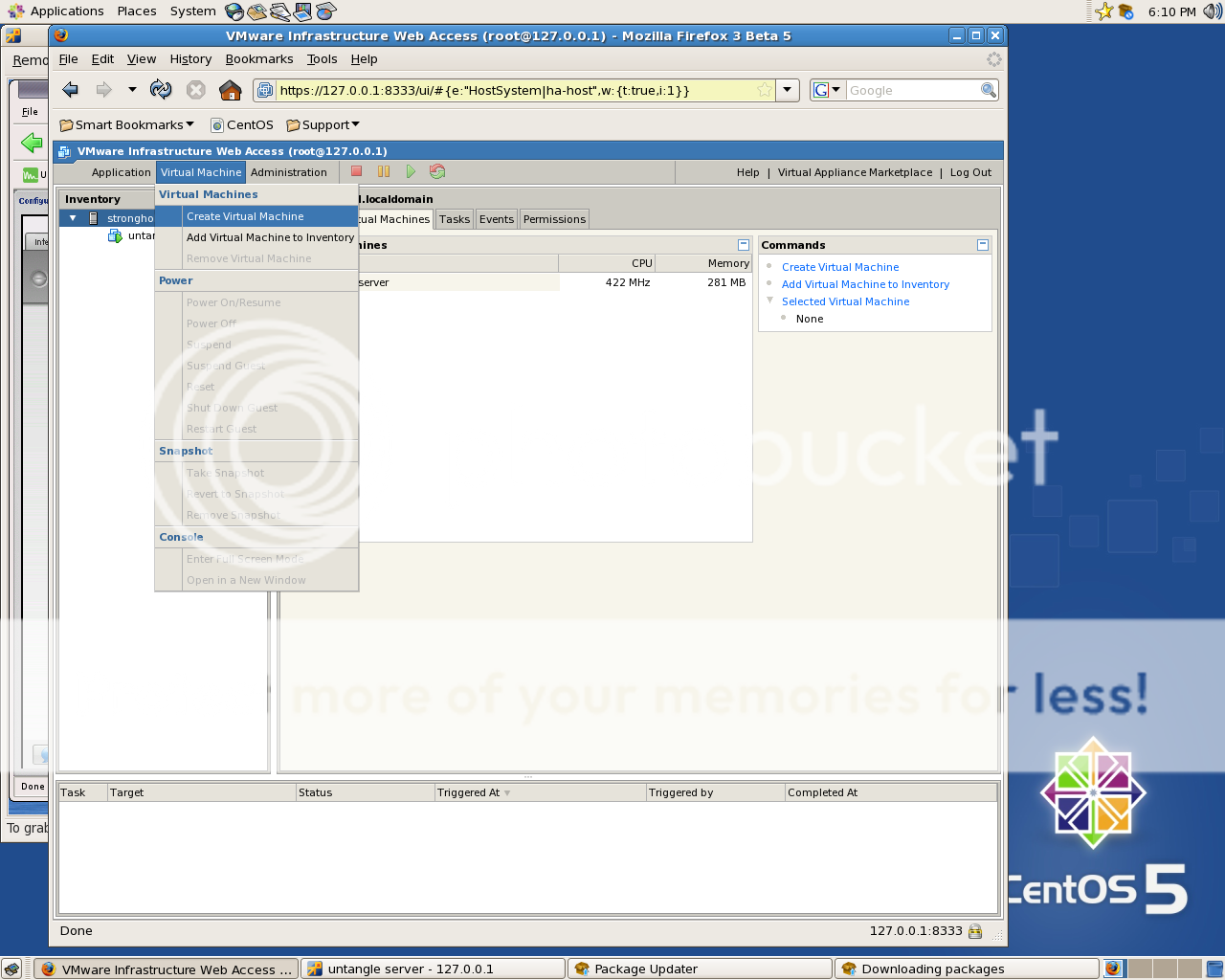Click the show desktop icon in bottom panel
Viewport: 1225px width, 980px height.
[x=11, y=969]
